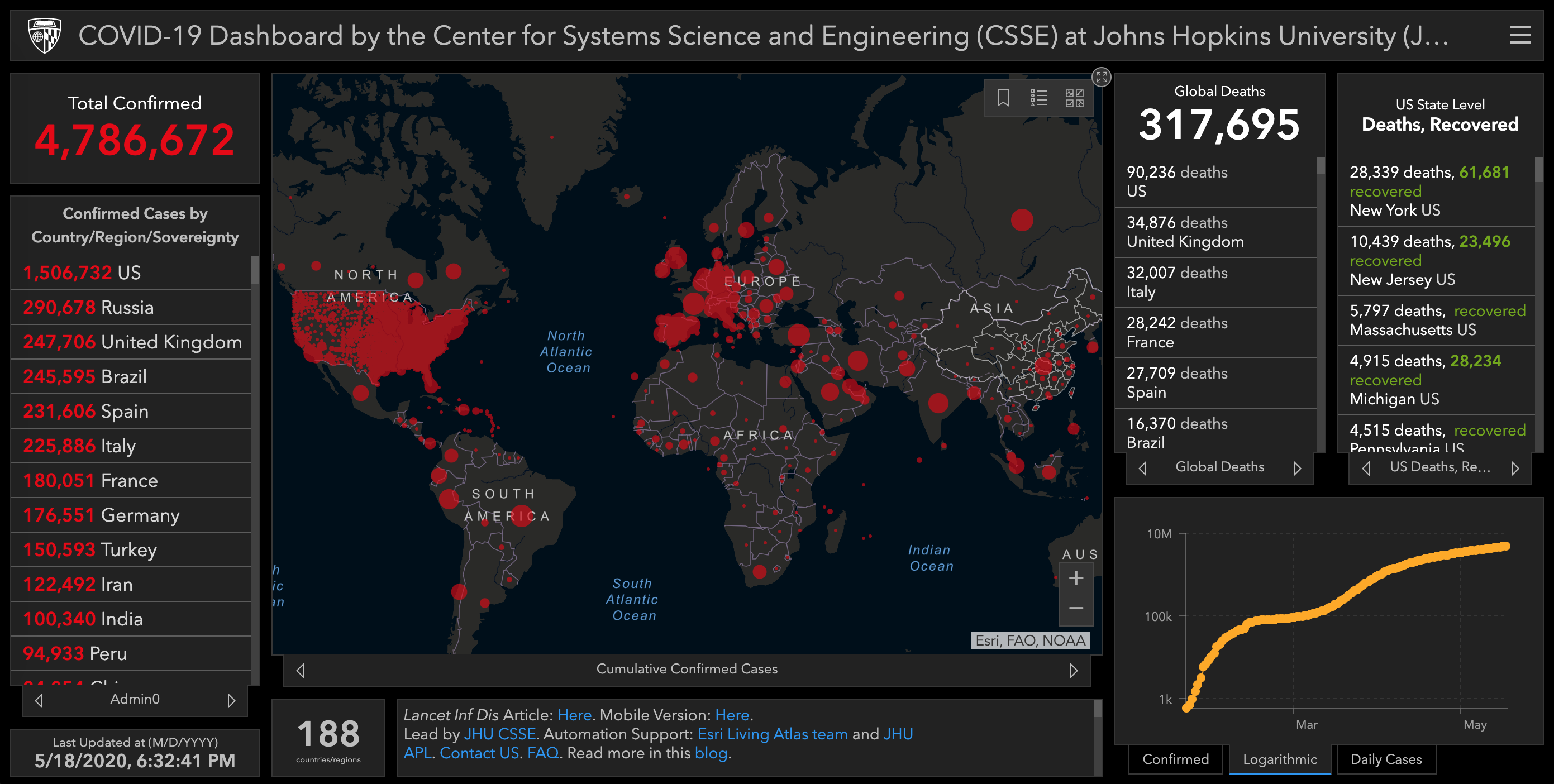Expand the map to fullscreen
Image resolution: width=1554 pixels, height=784 pixels.
[x=1102, y=77]
